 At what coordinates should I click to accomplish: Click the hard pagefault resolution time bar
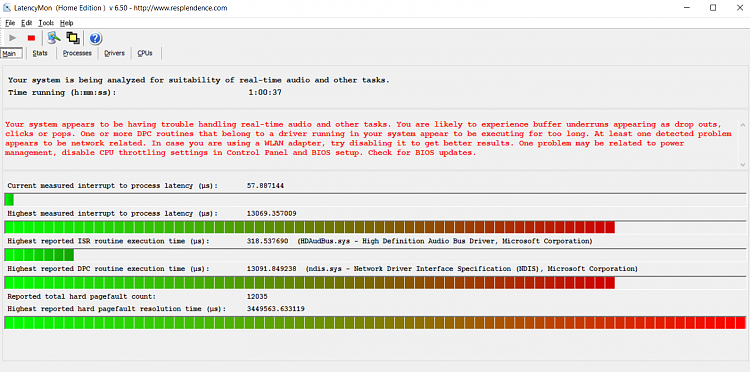375,323
